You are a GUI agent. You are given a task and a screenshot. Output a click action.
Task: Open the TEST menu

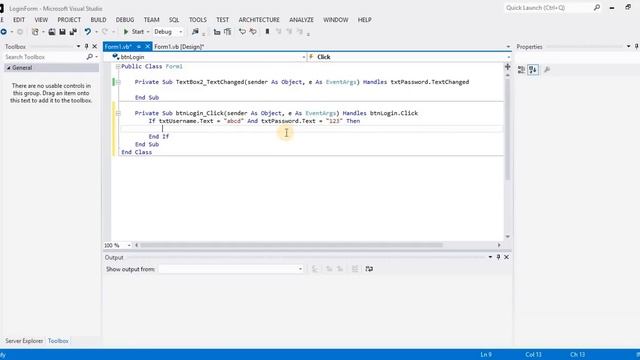click(222, 20)
